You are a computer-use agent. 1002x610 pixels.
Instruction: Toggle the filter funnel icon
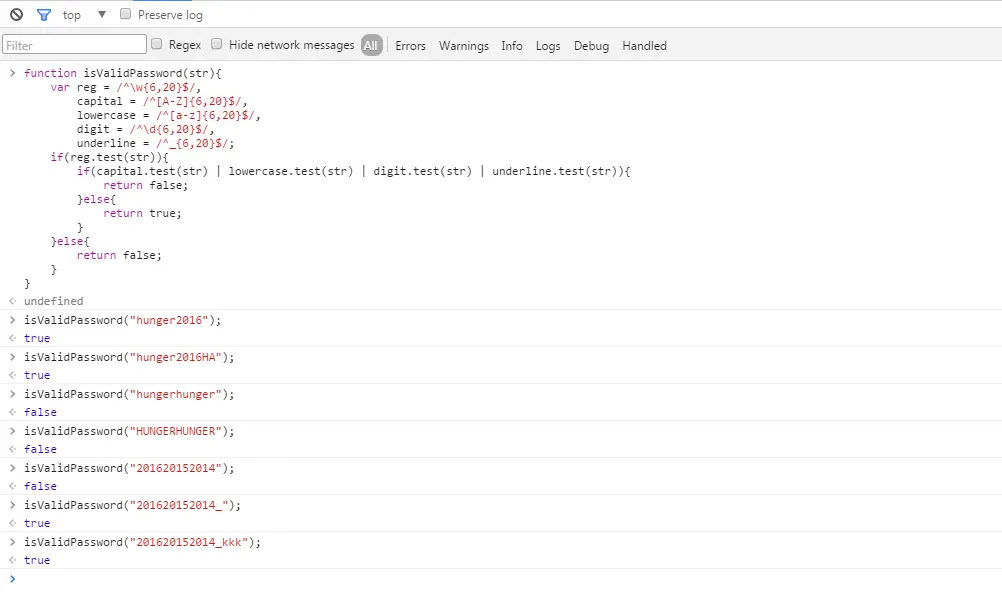(x=43, y=14)
